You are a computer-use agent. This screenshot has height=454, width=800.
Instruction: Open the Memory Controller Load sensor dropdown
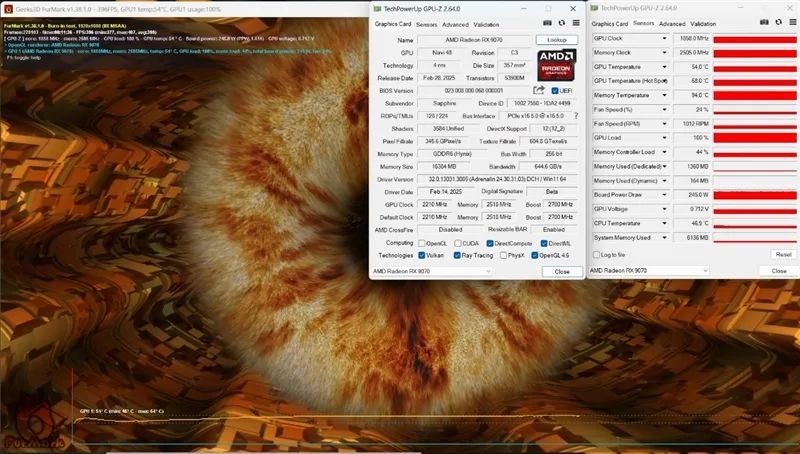tap(664, 152)
